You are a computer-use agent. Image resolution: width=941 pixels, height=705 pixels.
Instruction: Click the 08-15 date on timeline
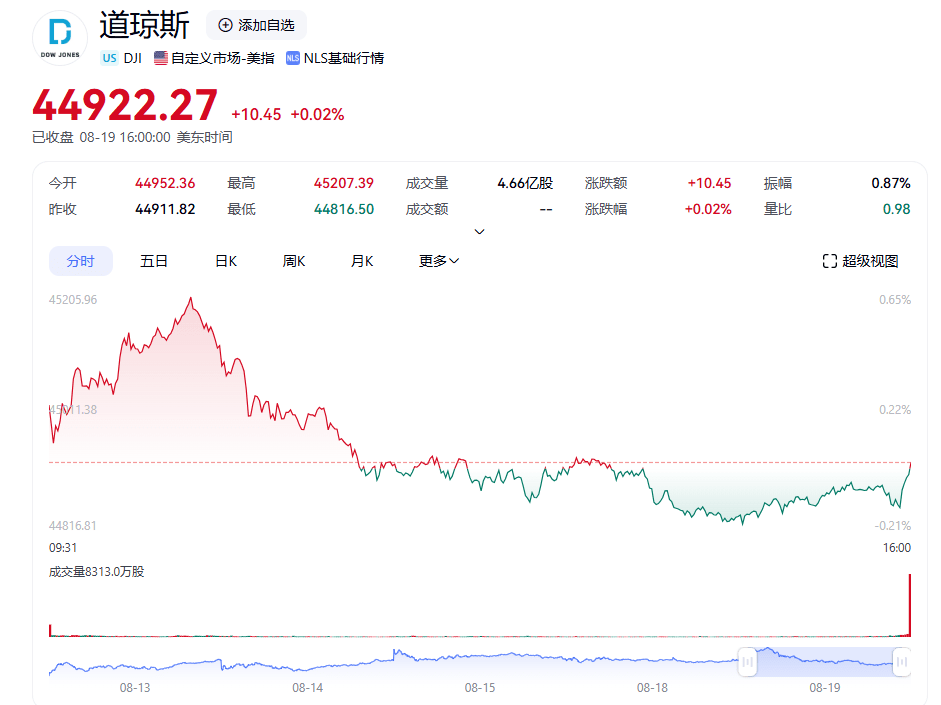(x=480, y=688)
